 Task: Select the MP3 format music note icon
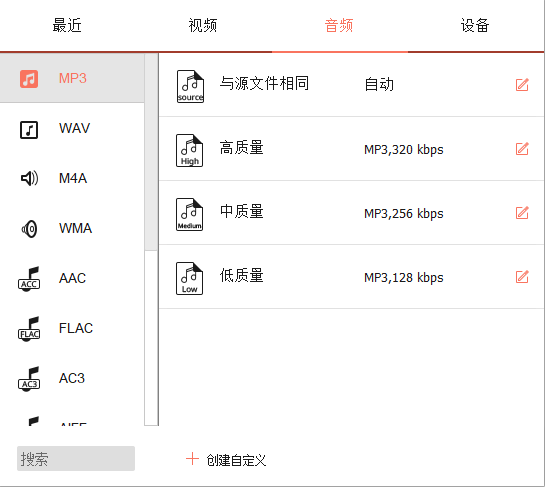[29, 79]
